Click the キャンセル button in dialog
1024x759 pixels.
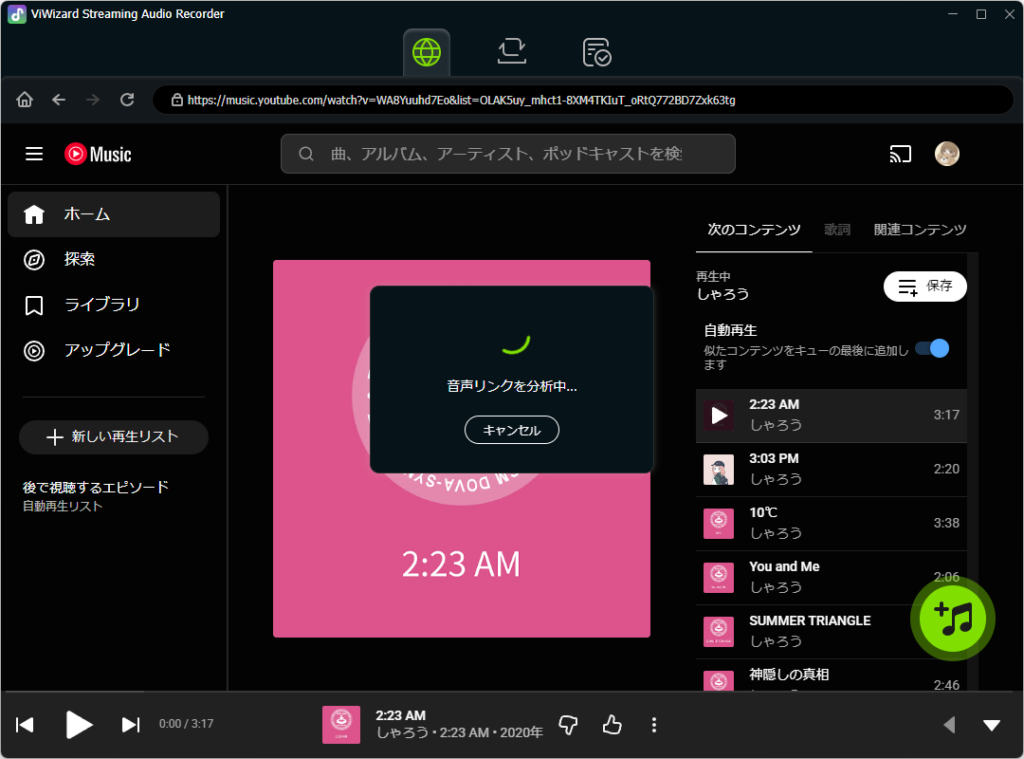[511, 430]
